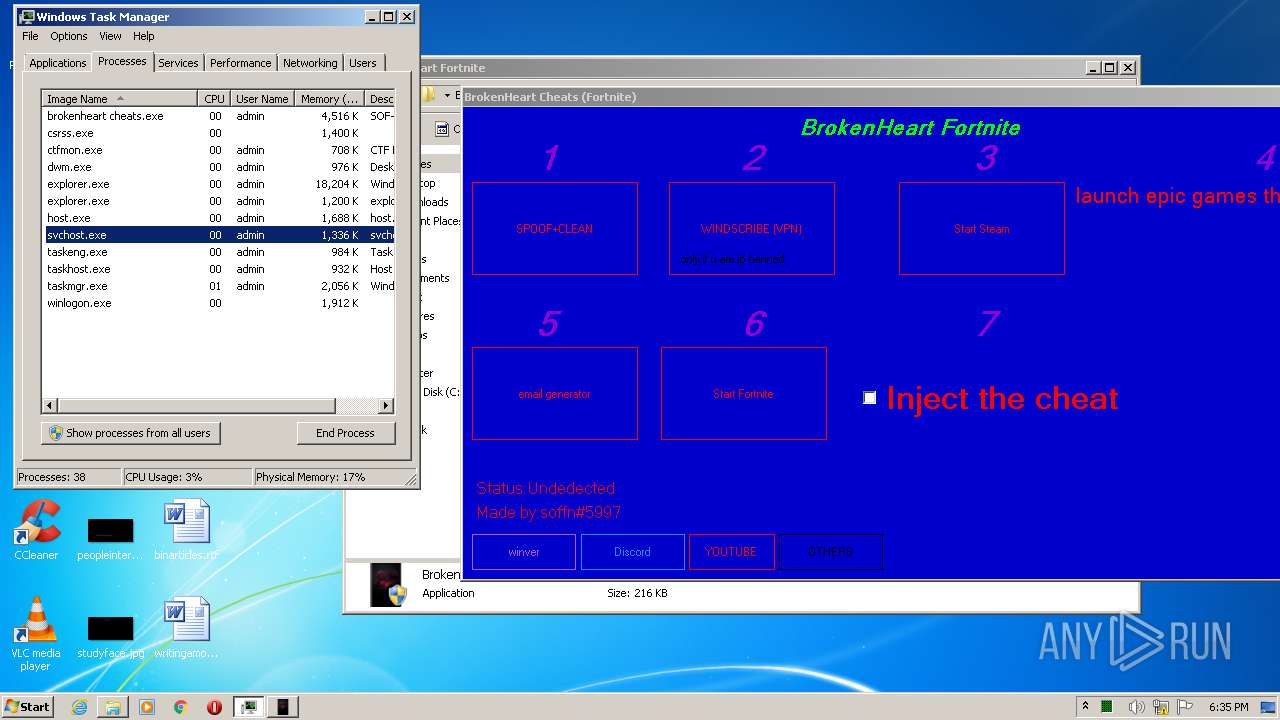Click the 6:35 PM system clock

(1228, 707)
